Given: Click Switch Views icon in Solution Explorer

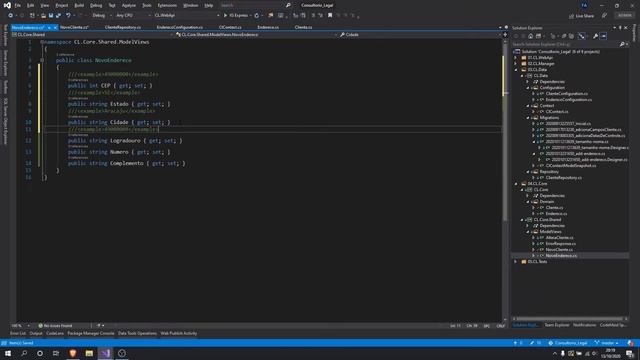Looking at the screenshot, I should click(x=538, y=36).
